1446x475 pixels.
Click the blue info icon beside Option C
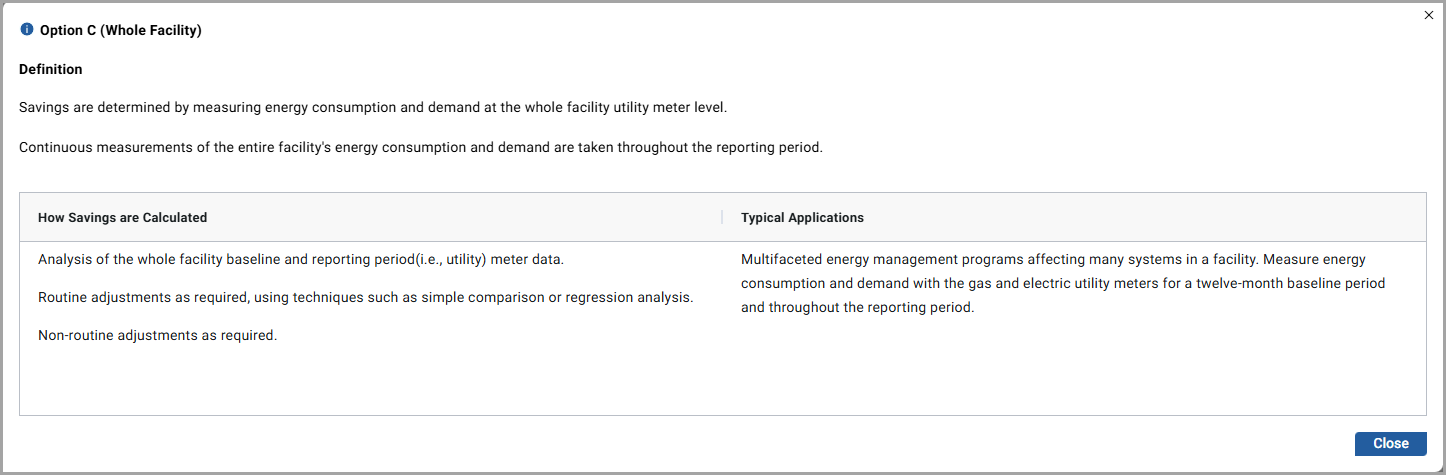[27, 30]
